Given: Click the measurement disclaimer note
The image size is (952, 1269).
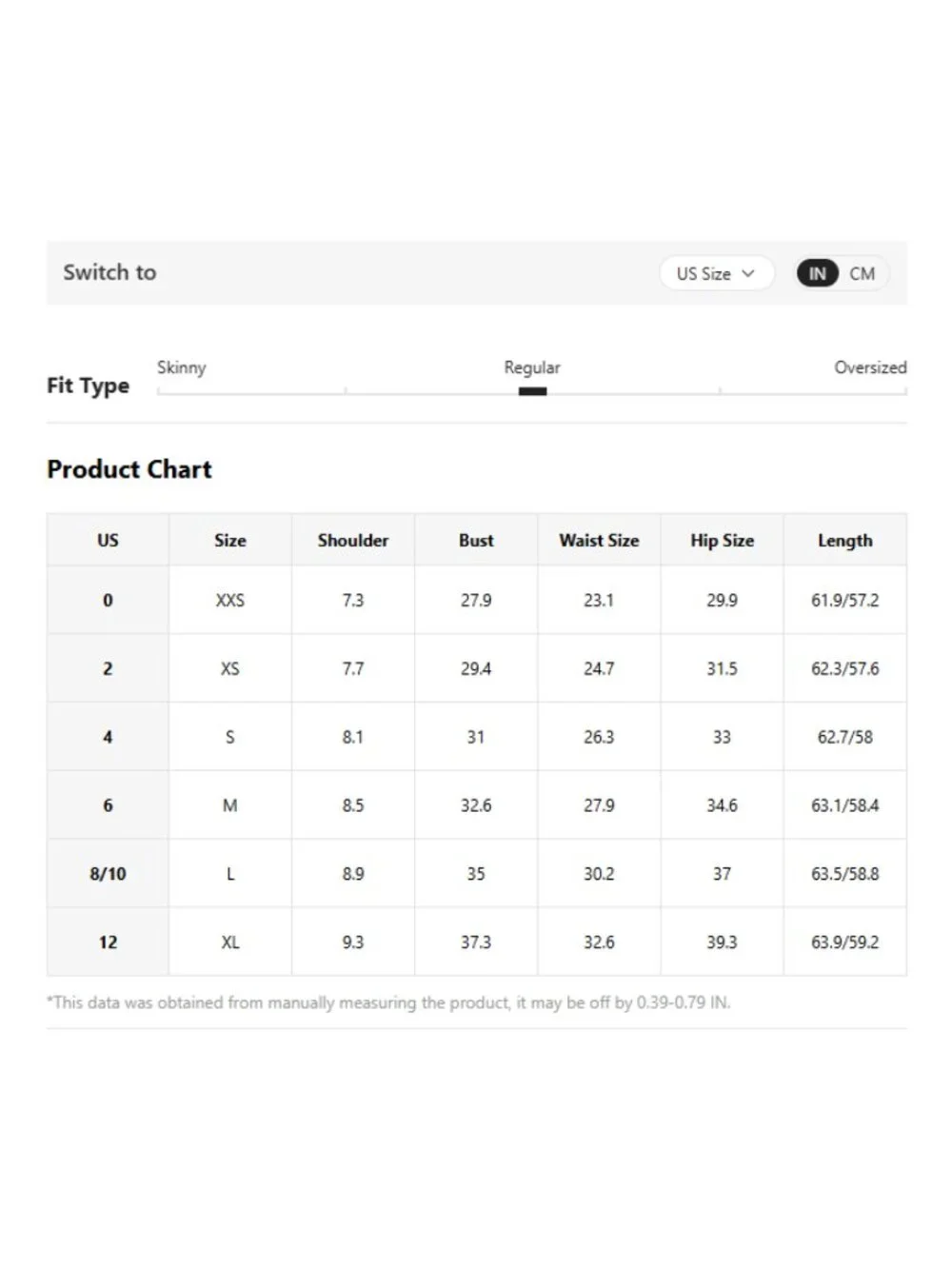Looking at the screenshot, I should pos(388,1002).
